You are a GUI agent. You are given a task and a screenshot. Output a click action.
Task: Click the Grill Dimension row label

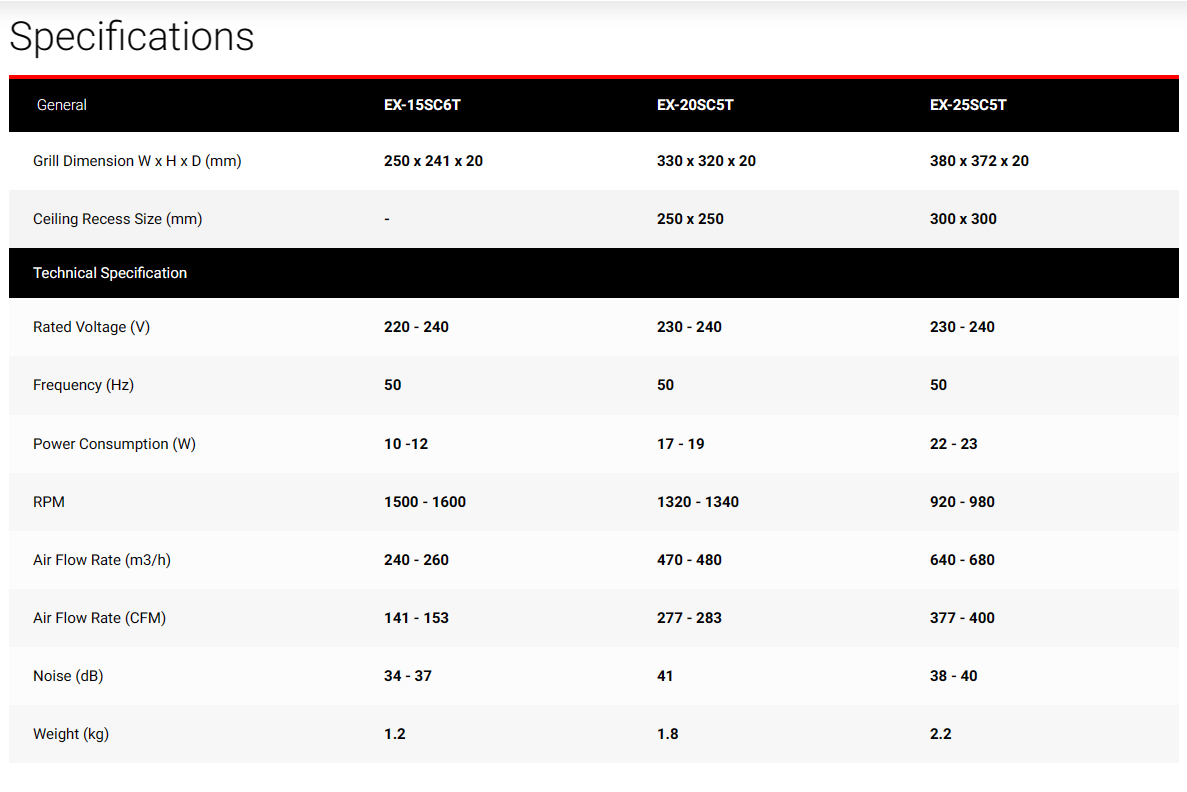[x=137, y=161]
